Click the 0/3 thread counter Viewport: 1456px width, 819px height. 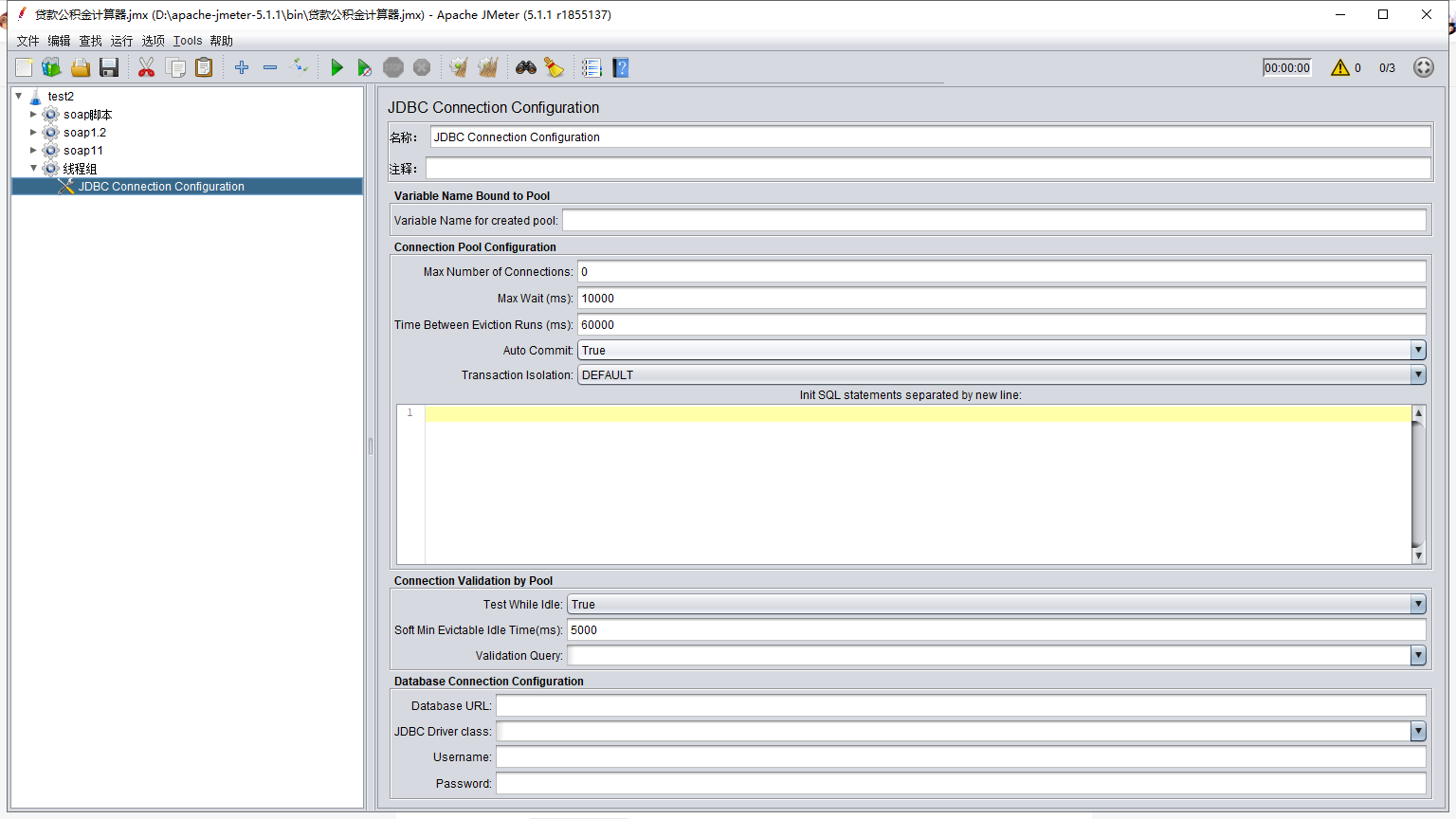pyautogui.click(x=1387, y=68)
